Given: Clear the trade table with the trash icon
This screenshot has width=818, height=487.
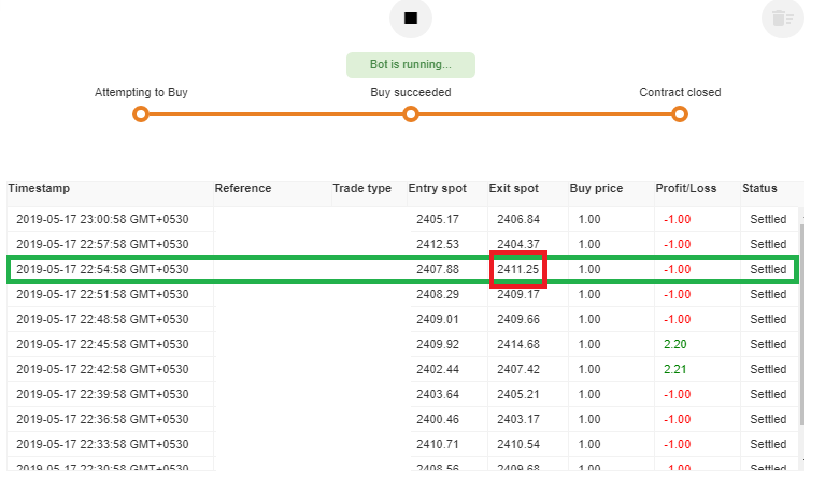Looking at the screenshot, I should [x=783, y=18].
